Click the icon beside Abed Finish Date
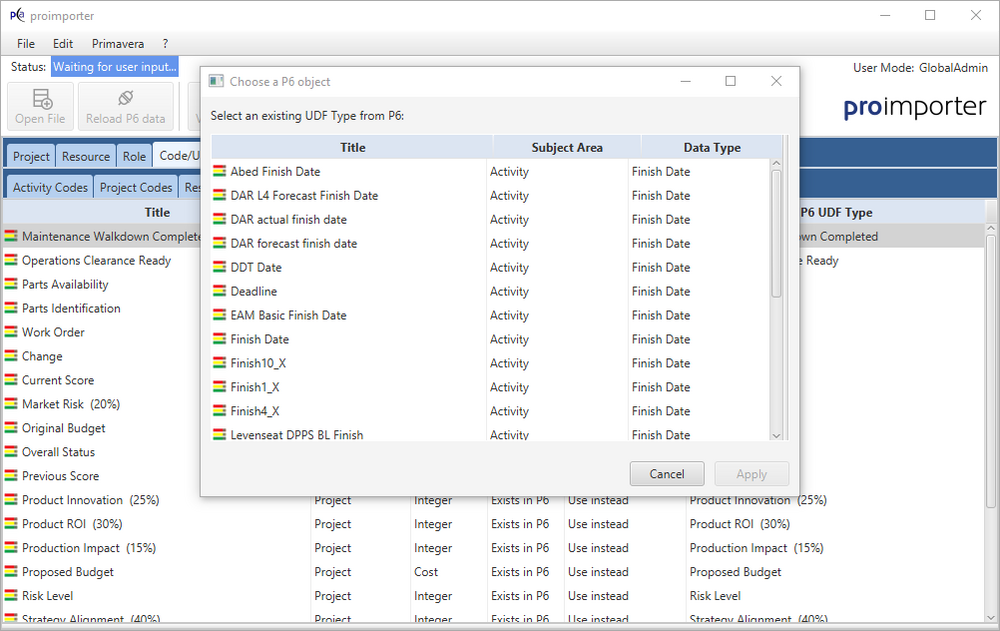 coord(219,172)
